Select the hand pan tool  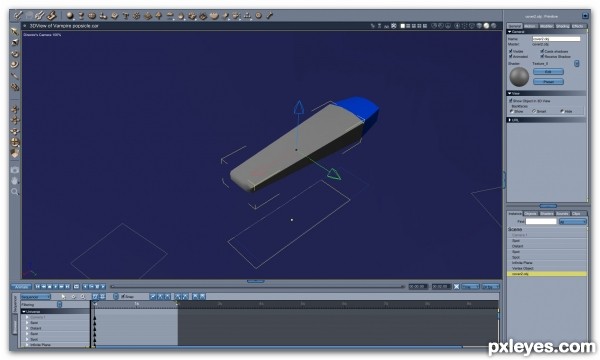(x=15, y=181)
